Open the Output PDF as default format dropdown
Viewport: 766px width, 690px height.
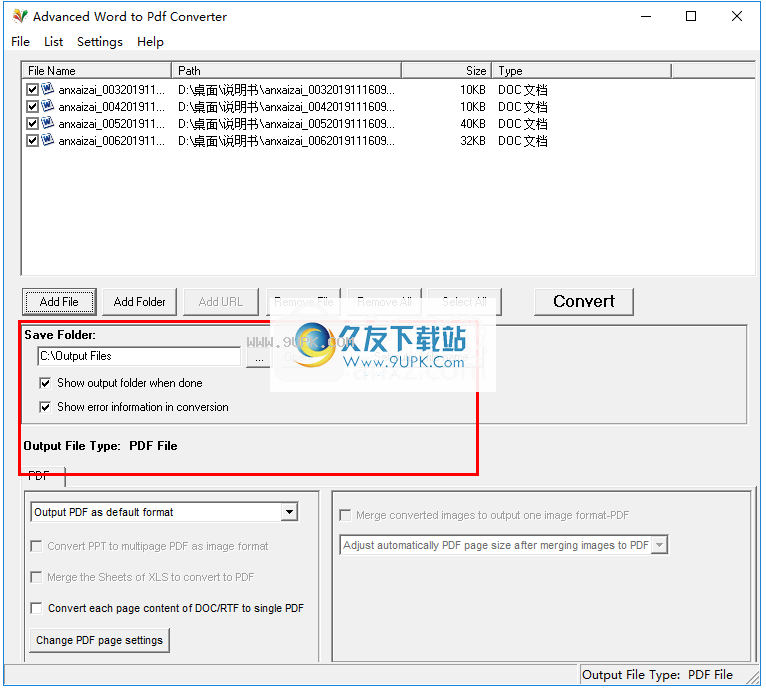coord(290,513)
